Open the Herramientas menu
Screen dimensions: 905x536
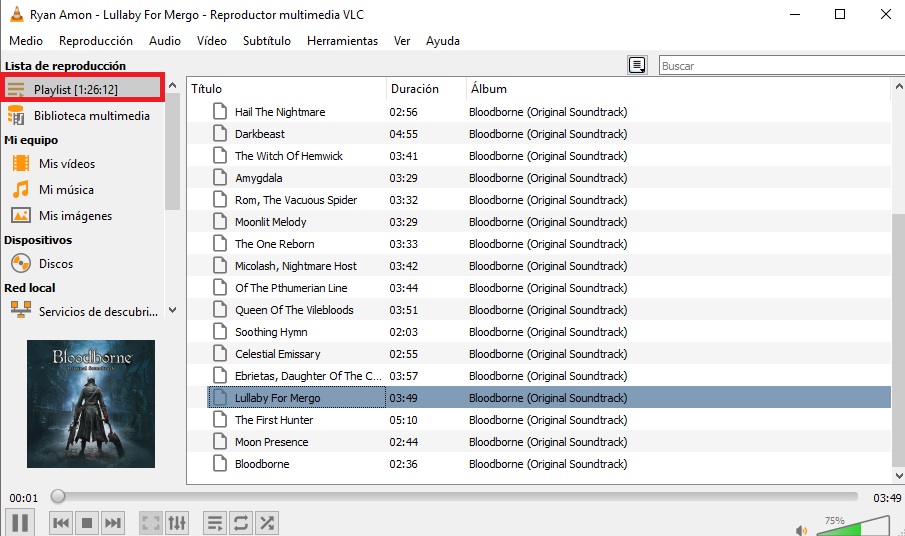(342, 41)
